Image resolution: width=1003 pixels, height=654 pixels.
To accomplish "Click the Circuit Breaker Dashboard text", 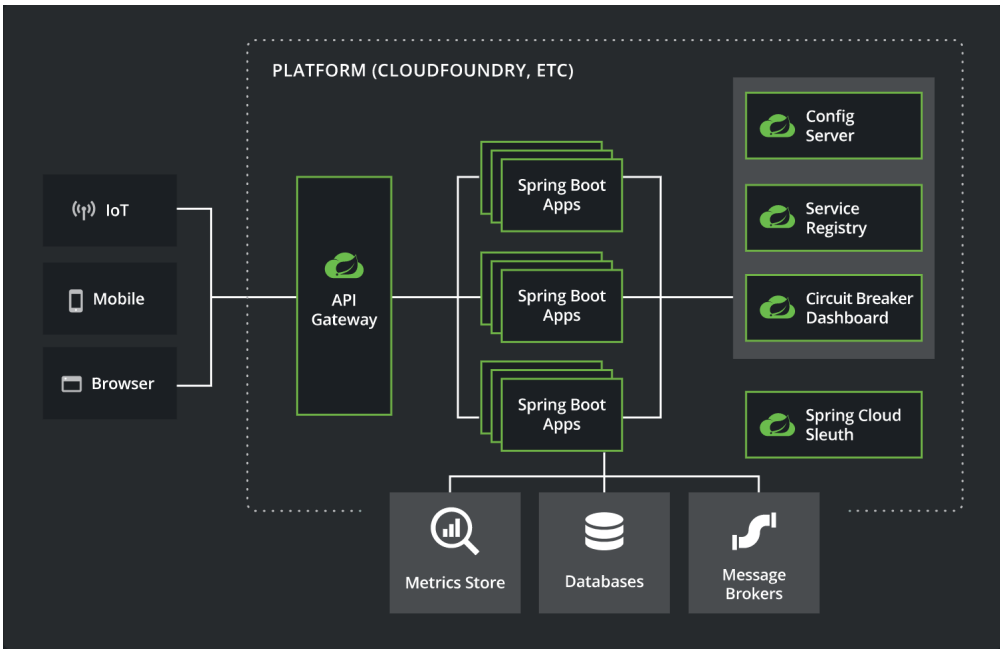I will coord(859,308).
